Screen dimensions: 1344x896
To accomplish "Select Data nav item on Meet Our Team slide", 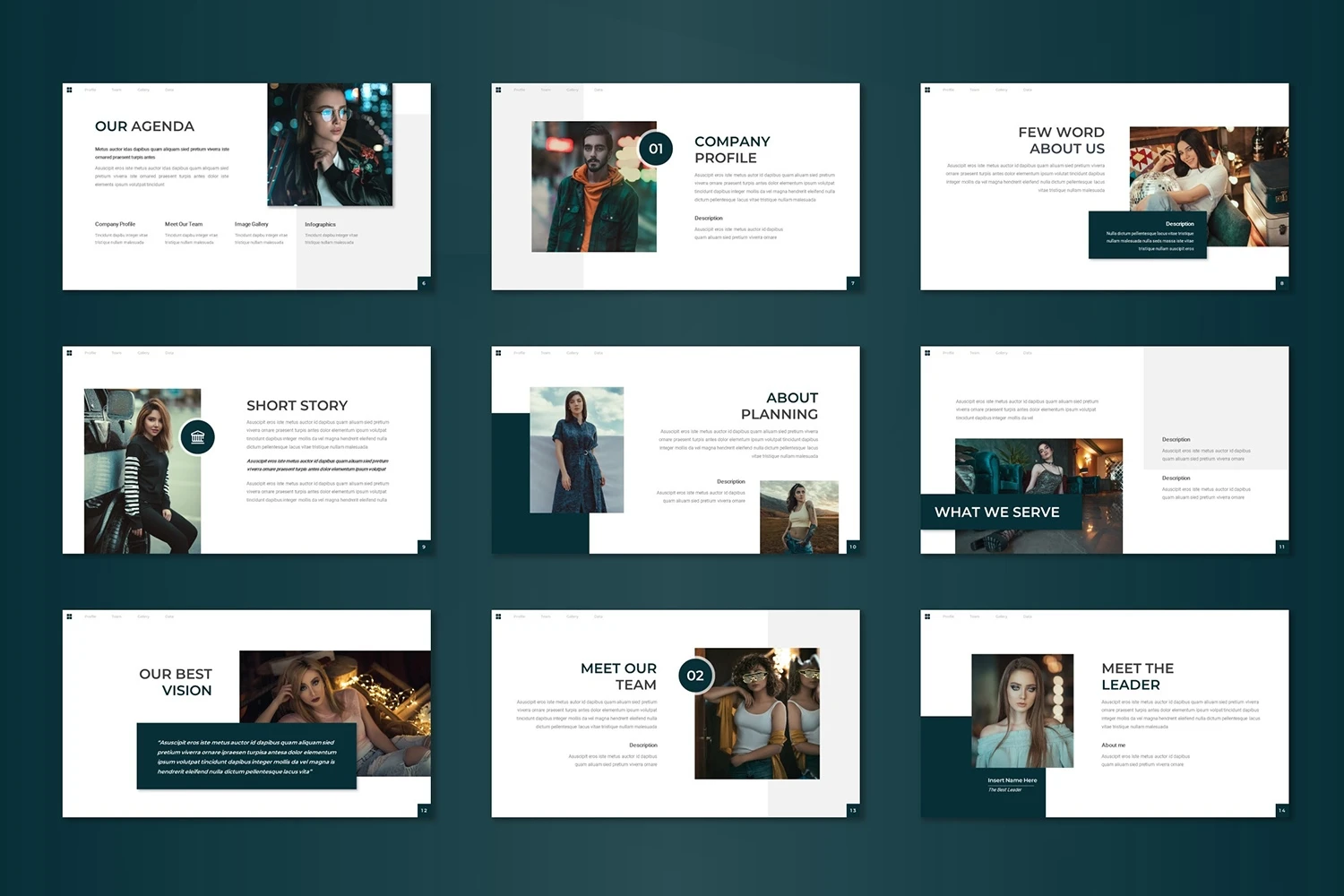I will [599, 616].
